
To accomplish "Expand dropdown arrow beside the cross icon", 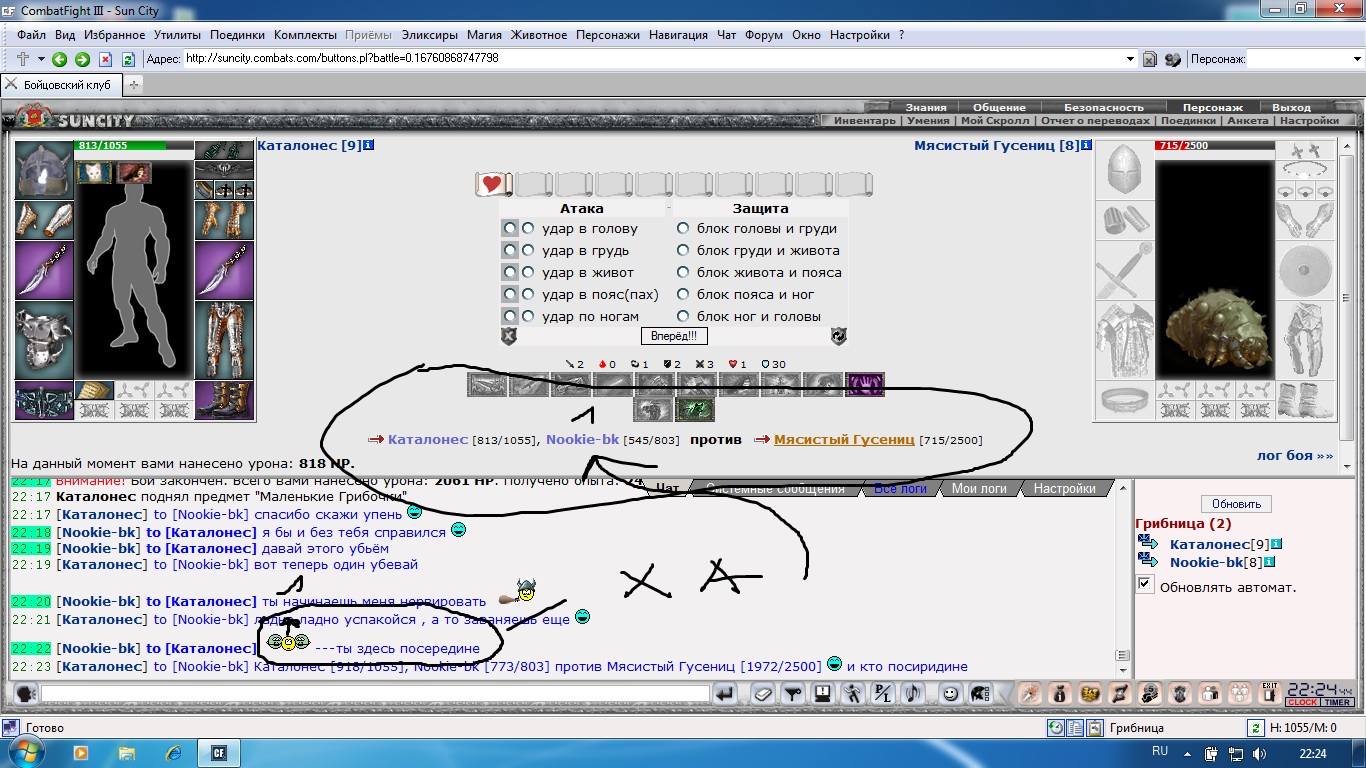I will [x=41, y=59].
